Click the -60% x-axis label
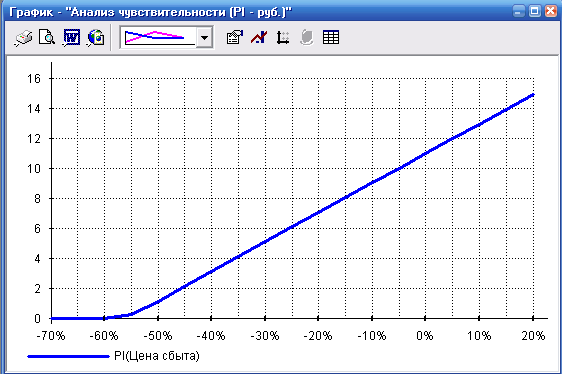This screenshot has height=374, width=562. click(104, 336)
